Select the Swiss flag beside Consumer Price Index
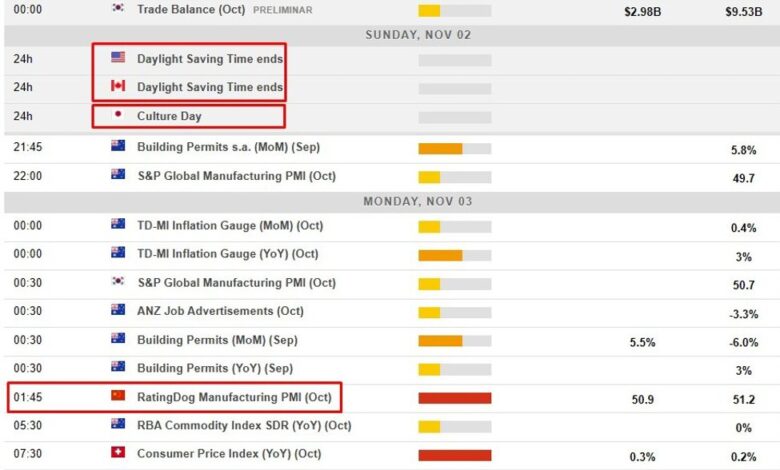Screen dimensions: 780x470 click(x=118, y=454)
